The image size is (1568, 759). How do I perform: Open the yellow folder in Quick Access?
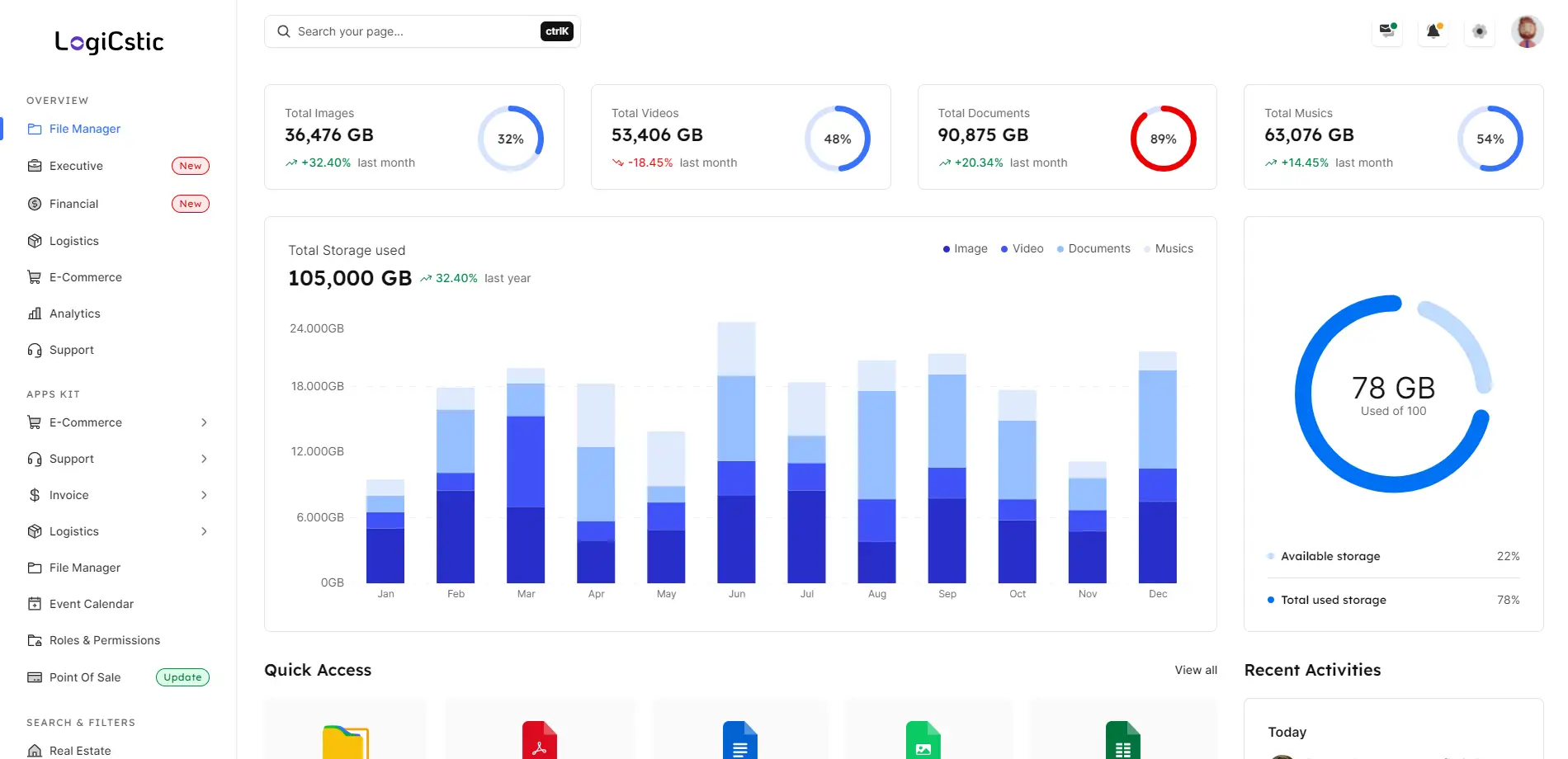pos(345,741)
